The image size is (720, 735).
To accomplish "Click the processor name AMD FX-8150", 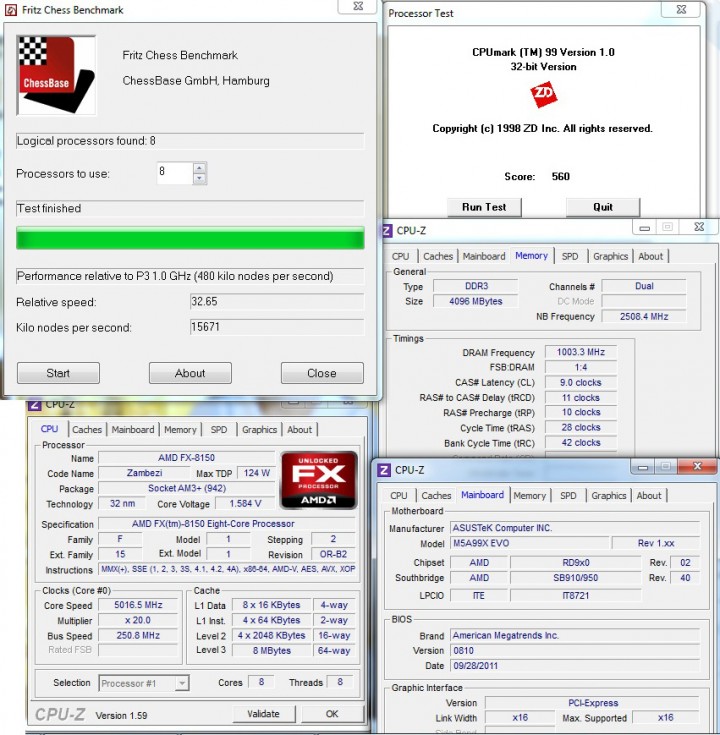I will click(x=187, y=458).
